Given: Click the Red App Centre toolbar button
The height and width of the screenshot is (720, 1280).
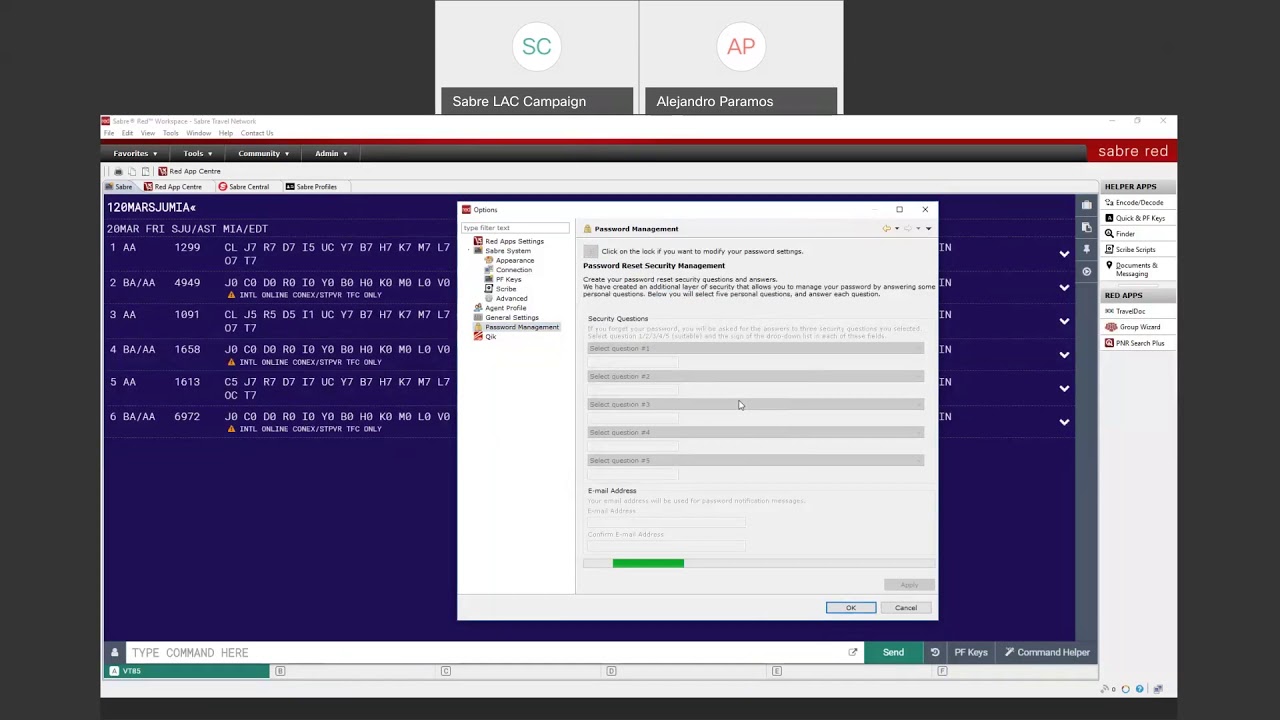Looking at the screenshot, I should click(189, 171).
